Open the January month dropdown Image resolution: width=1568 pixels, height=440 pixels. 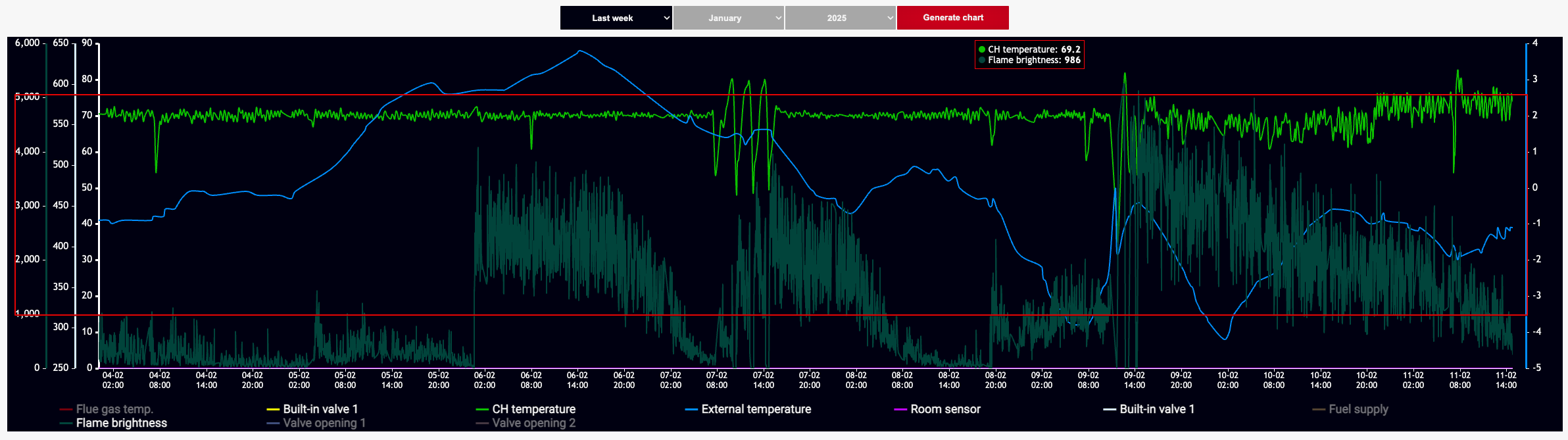tap(728, 18)
